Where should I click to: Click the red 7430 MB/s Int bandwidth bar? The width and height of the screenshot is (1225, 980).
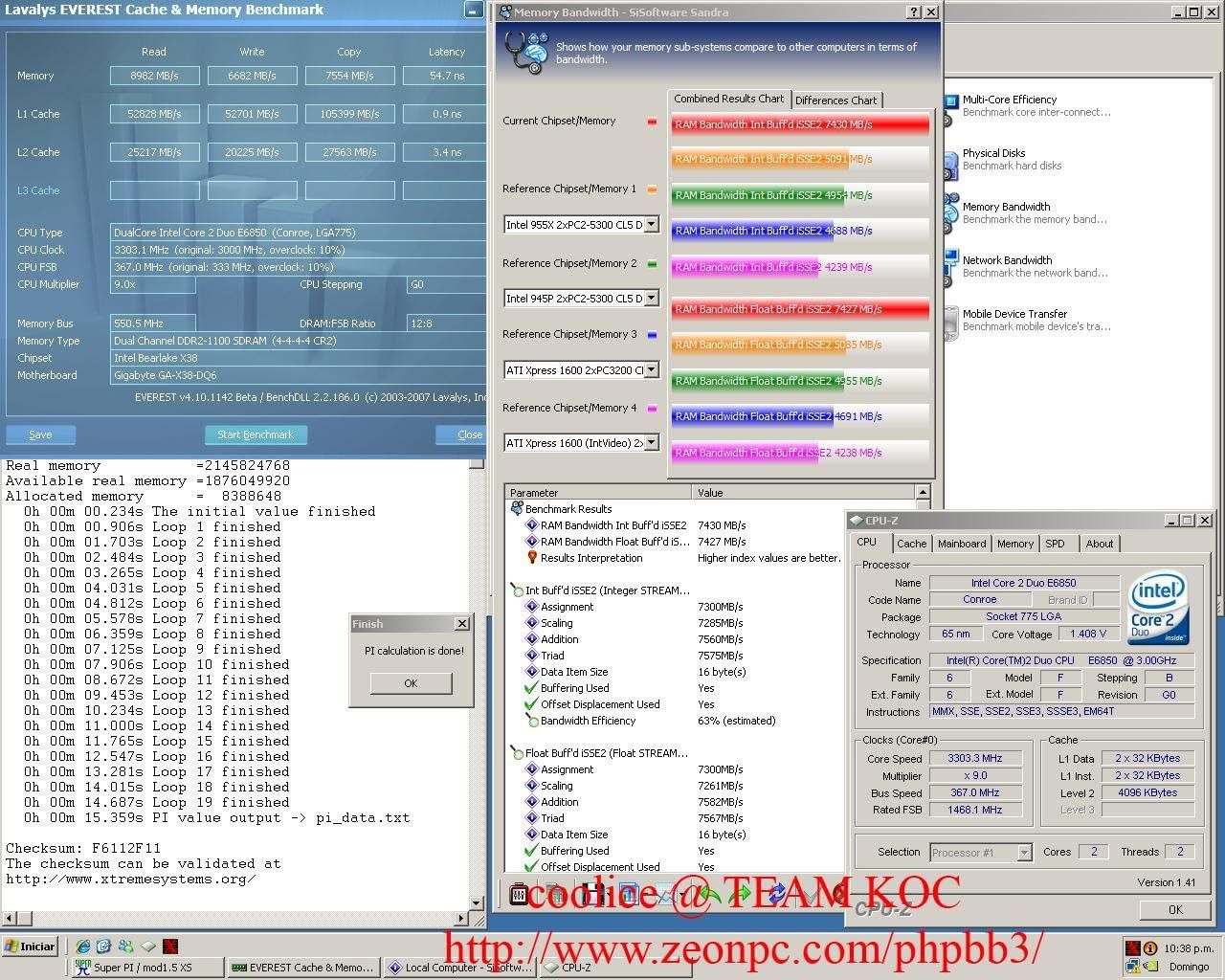click(x=800, y=124)
